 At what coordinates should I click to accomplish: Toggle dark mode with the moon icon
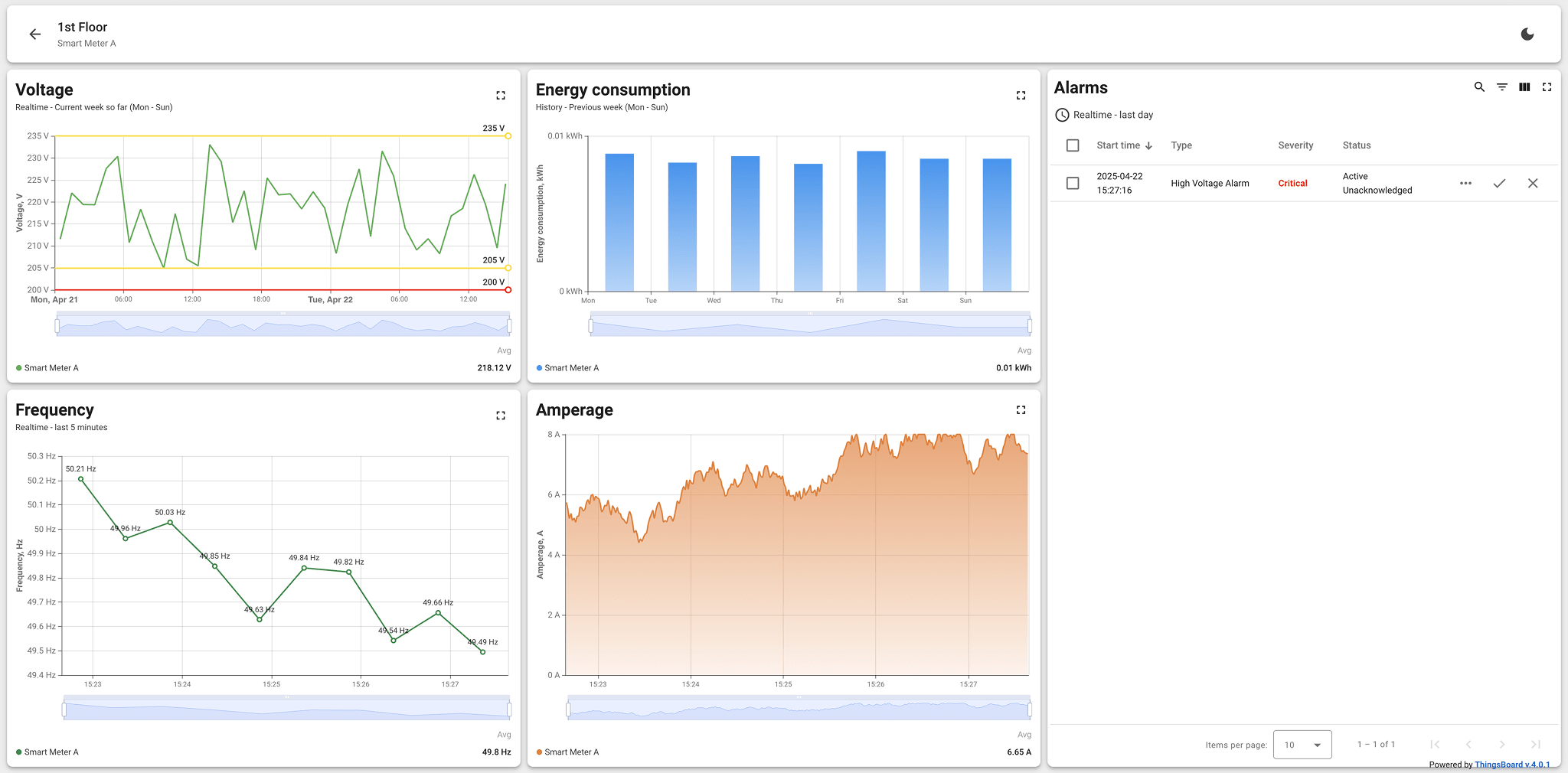tap(1527, 34)
